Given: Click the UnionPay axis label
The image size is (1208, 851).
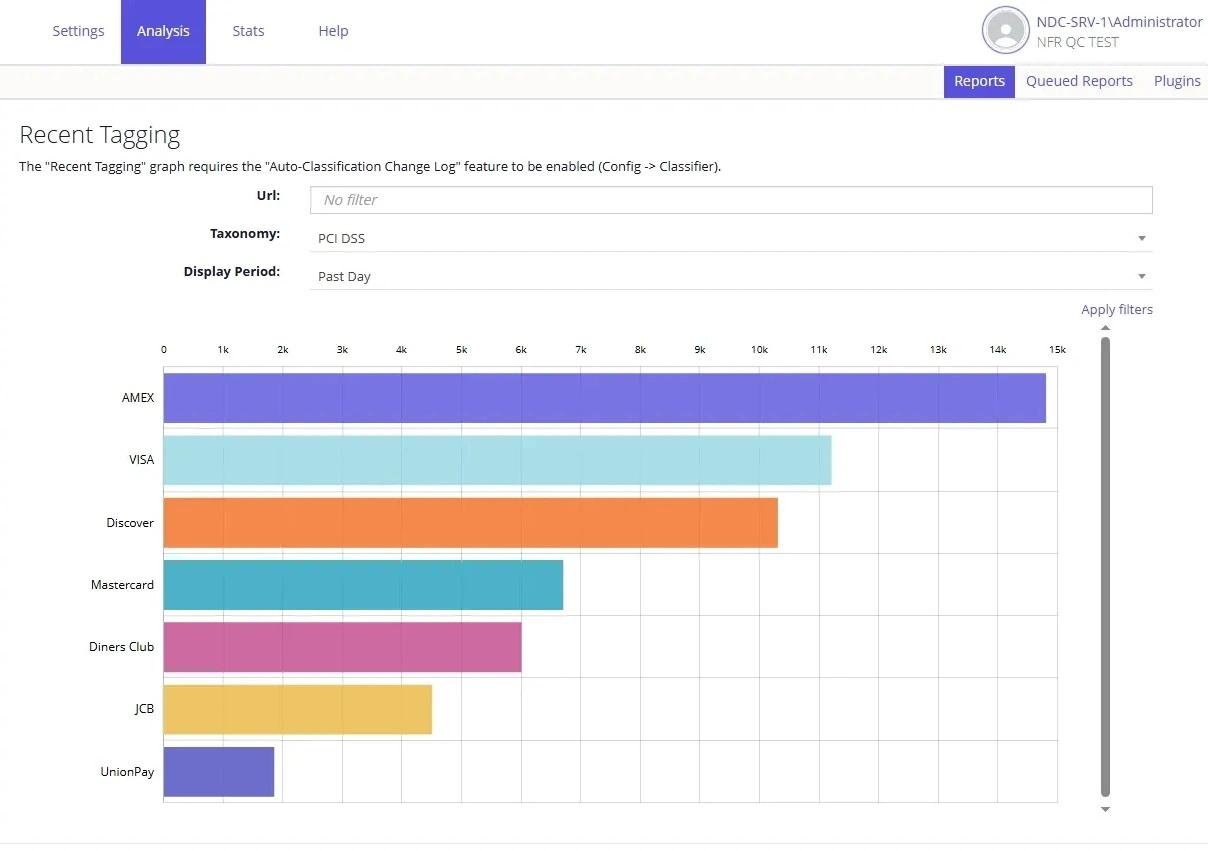Looking at the screenshot, I should click(127, 772).
